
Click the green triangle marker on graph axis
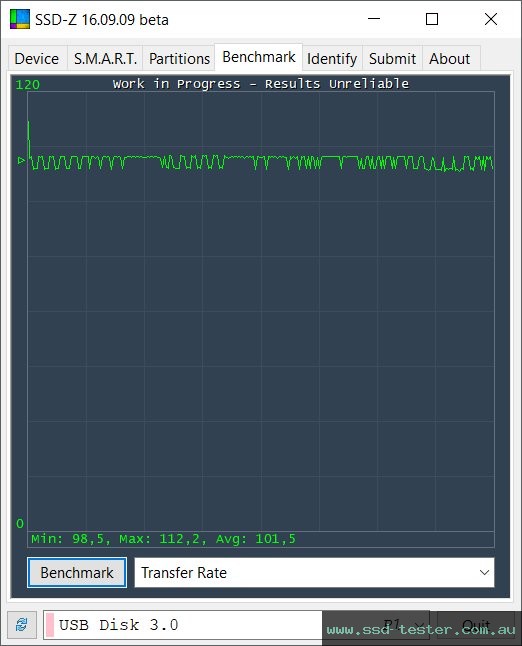(x=21, y=160)
